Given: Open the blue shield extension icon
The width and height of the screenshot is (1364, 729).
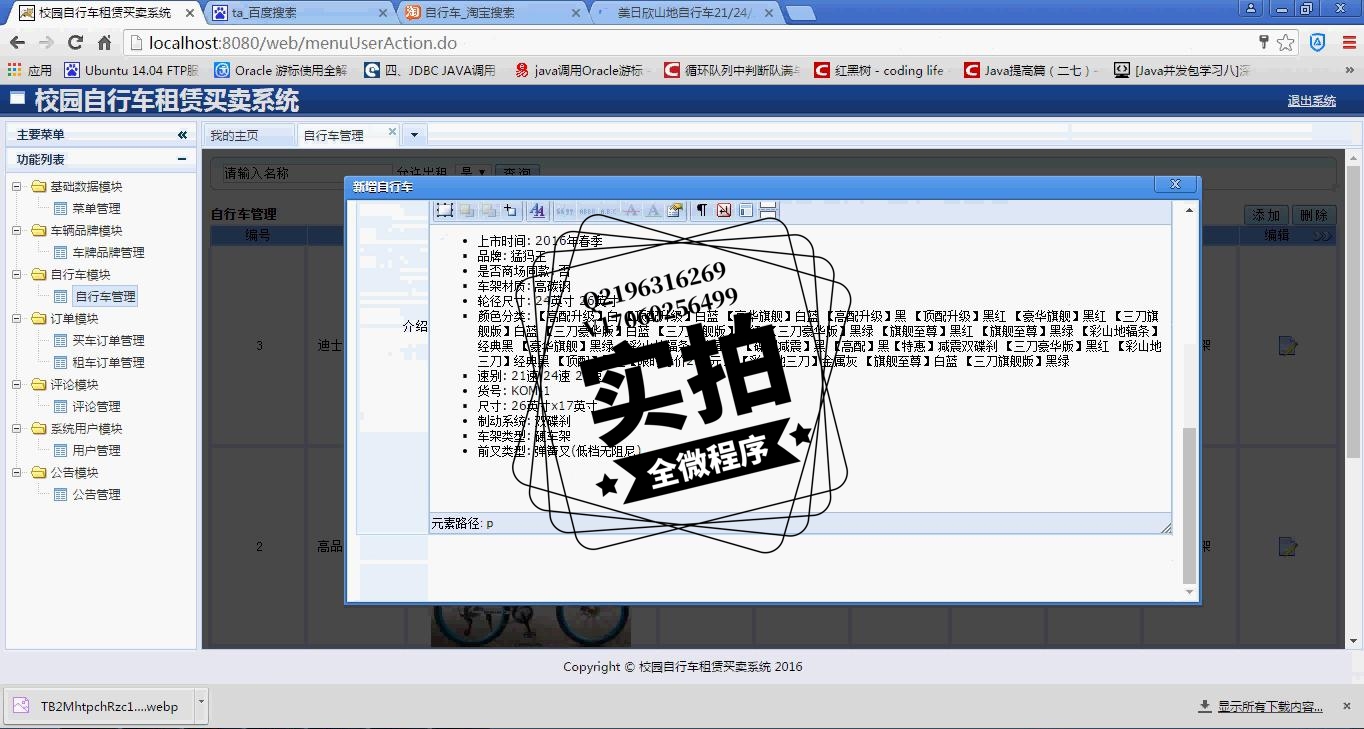Looking at the screenshot, I should [1318, 43].
